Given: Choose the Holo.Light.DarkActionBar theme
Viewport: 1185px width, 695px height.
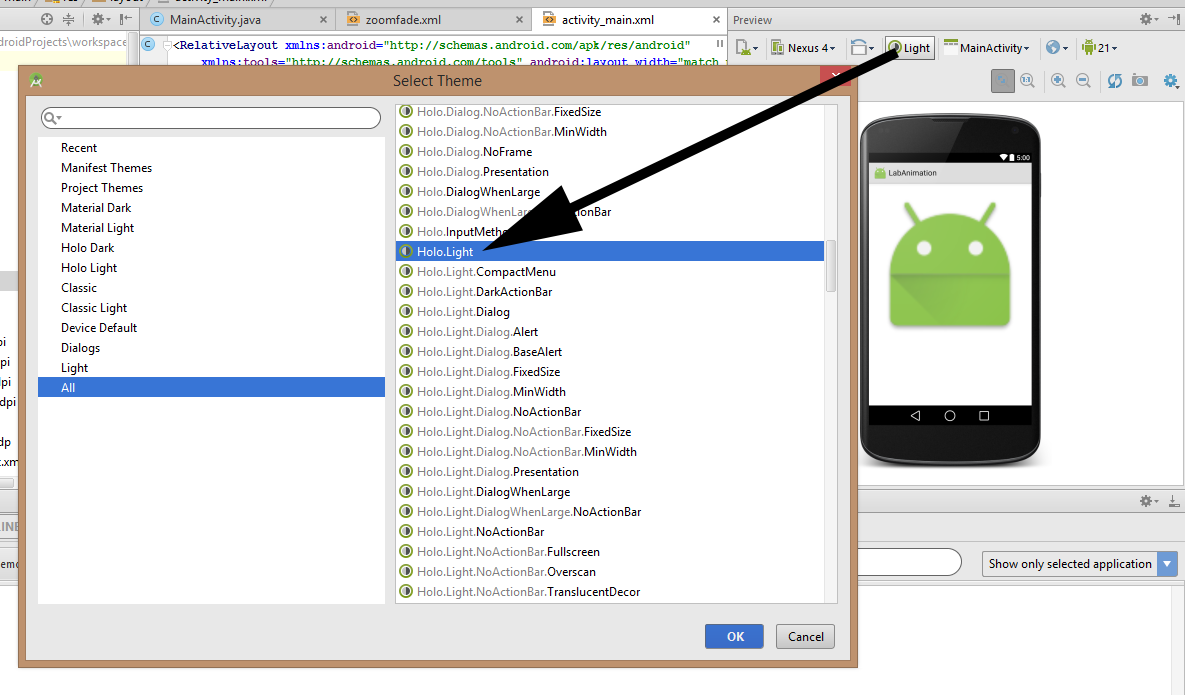Looking at the screenshot, I should click(x=610, y=292).
